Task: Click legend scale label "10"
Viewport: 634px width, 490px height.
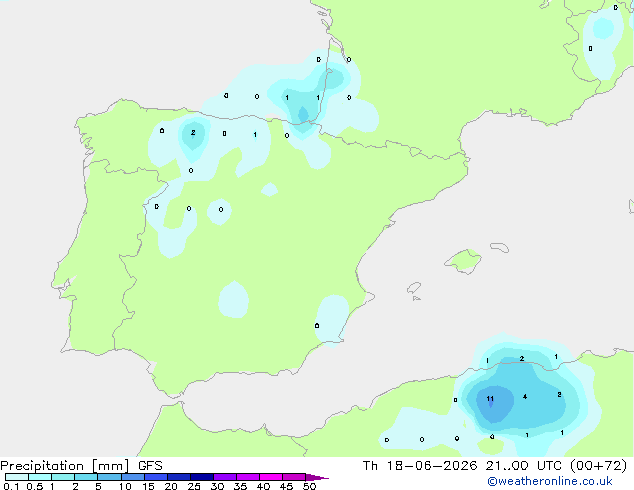Action: click(125, 486)
